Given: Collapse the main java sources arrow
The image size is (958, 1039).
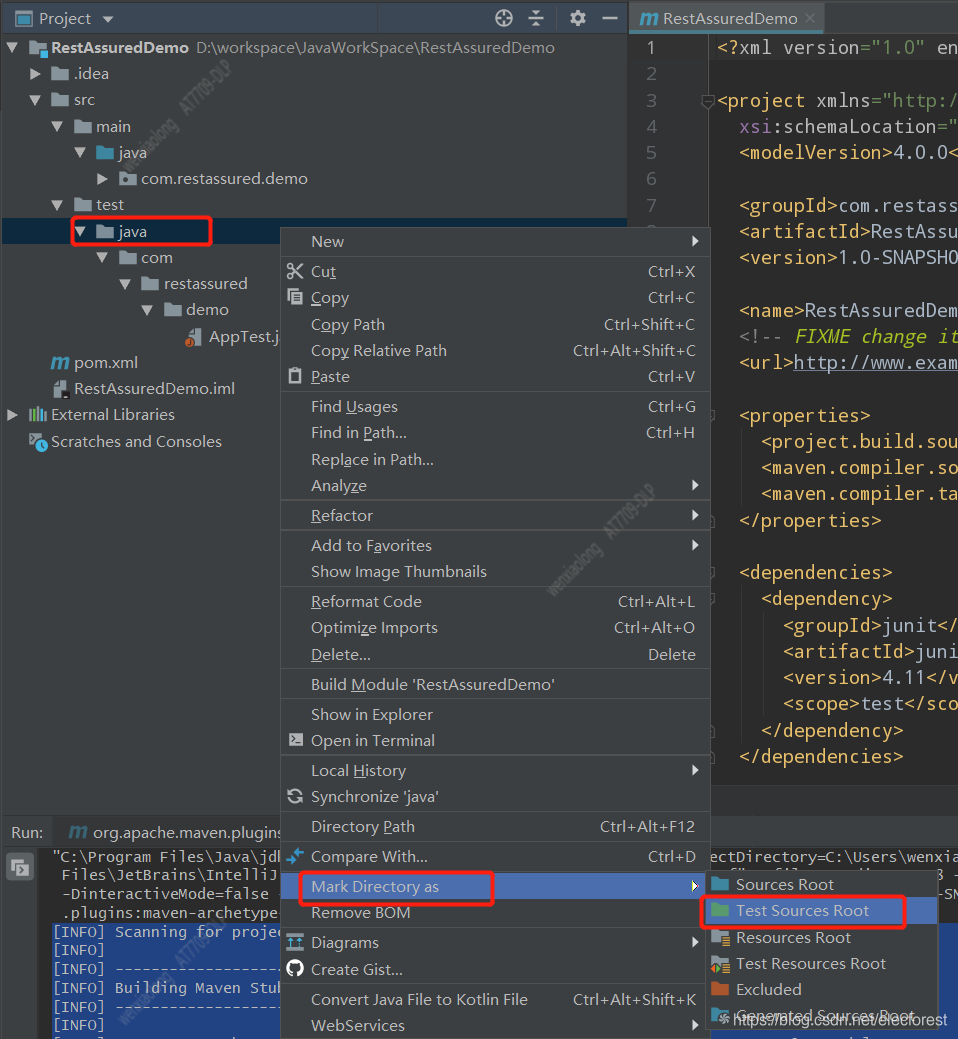Looking at the screenshot, I should click(80, 152).
